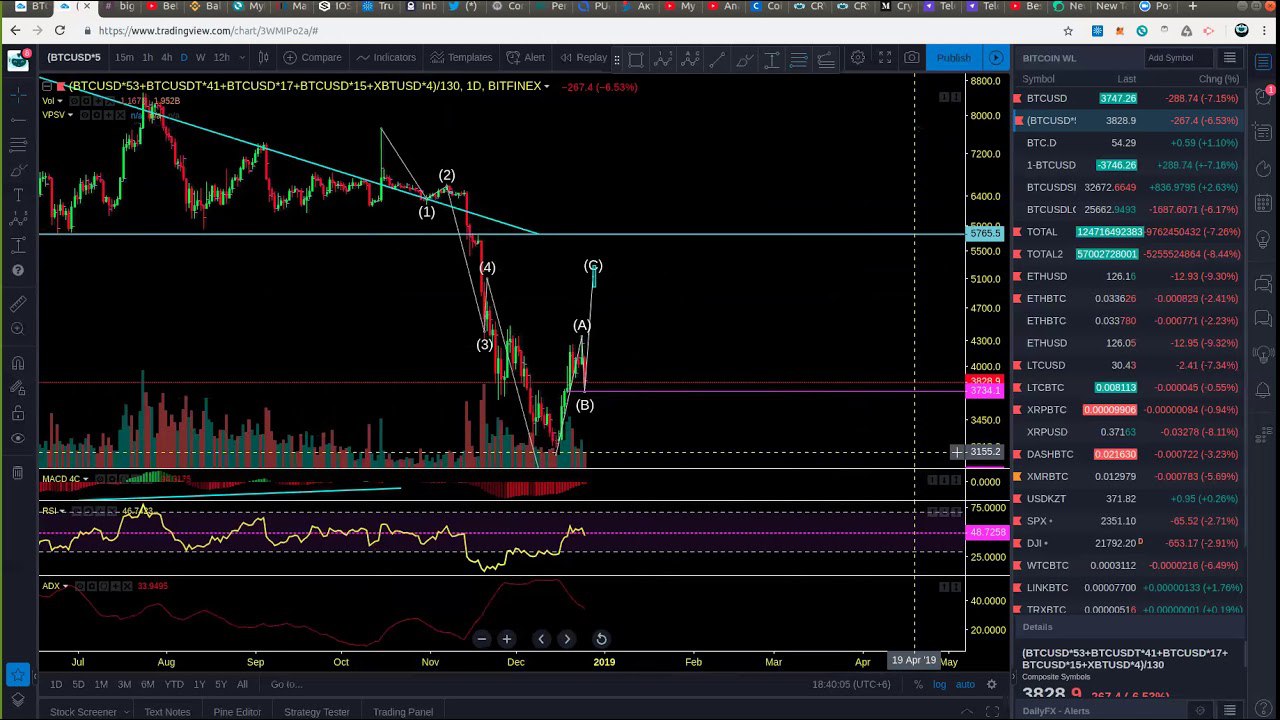Open the RSI indicator dropdown

[63, 511]
